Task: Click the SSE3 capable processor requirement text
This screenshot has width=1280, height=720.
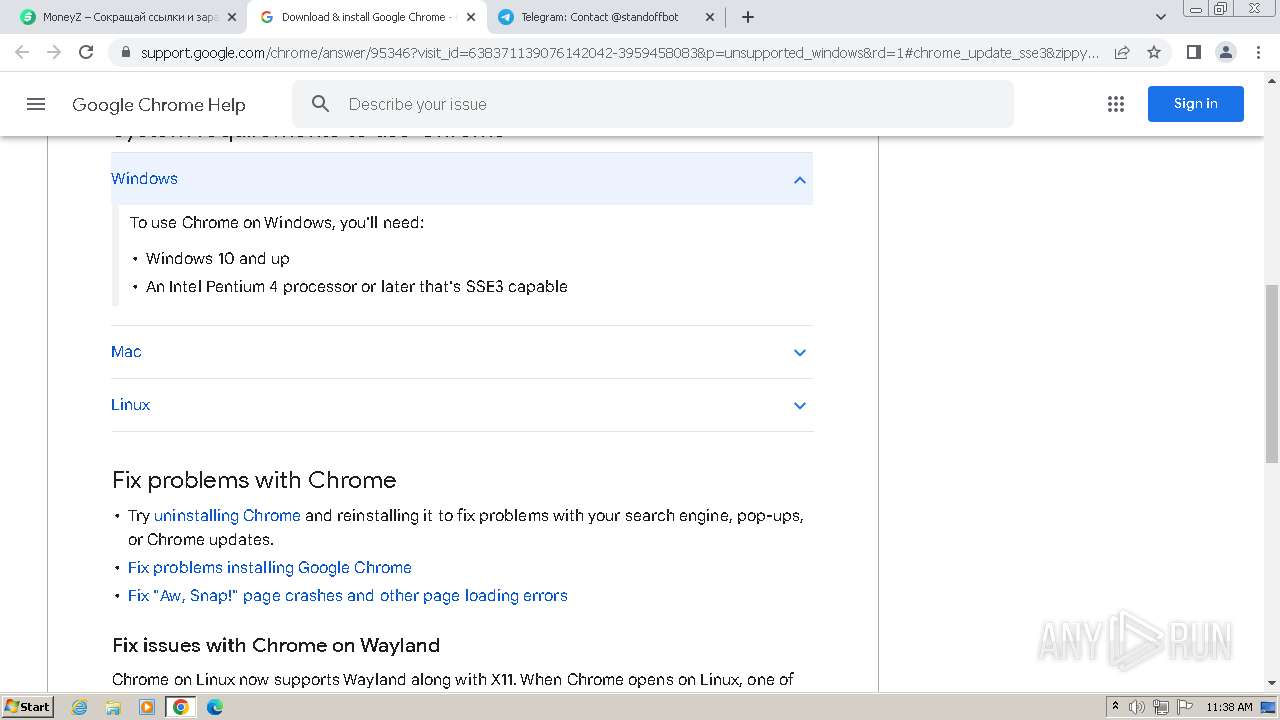Action: pyautogui.click(x=357, y=286)
